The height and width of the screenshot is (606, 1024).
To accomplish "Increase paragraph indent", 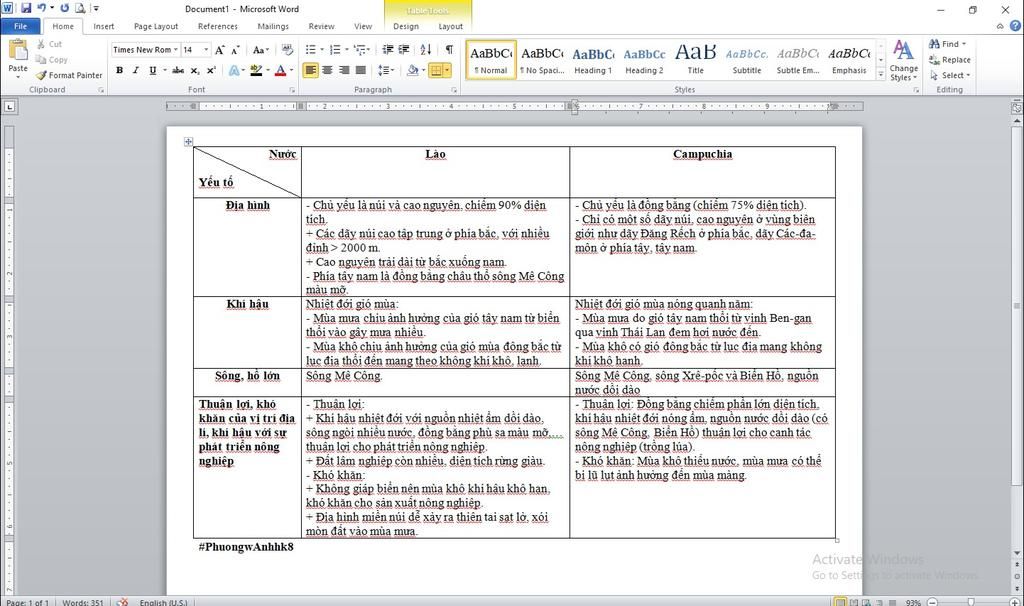I will pyautogui.click(x=404, y=50).
